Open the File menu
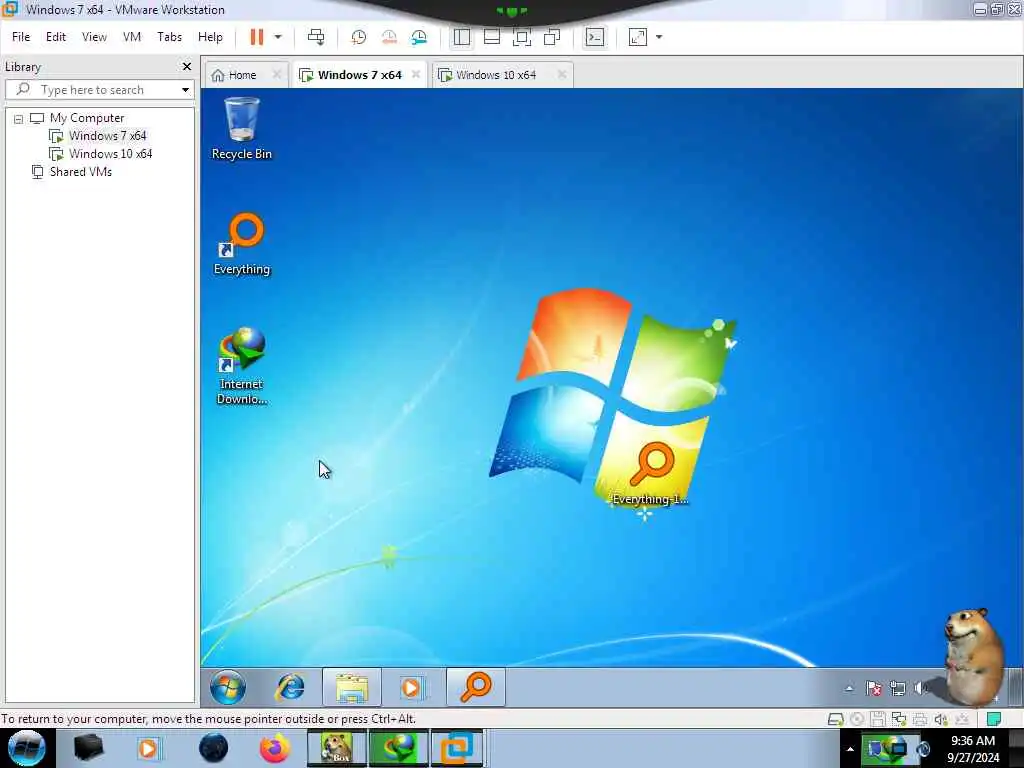 pyautogui.click(x=21, y=37)
